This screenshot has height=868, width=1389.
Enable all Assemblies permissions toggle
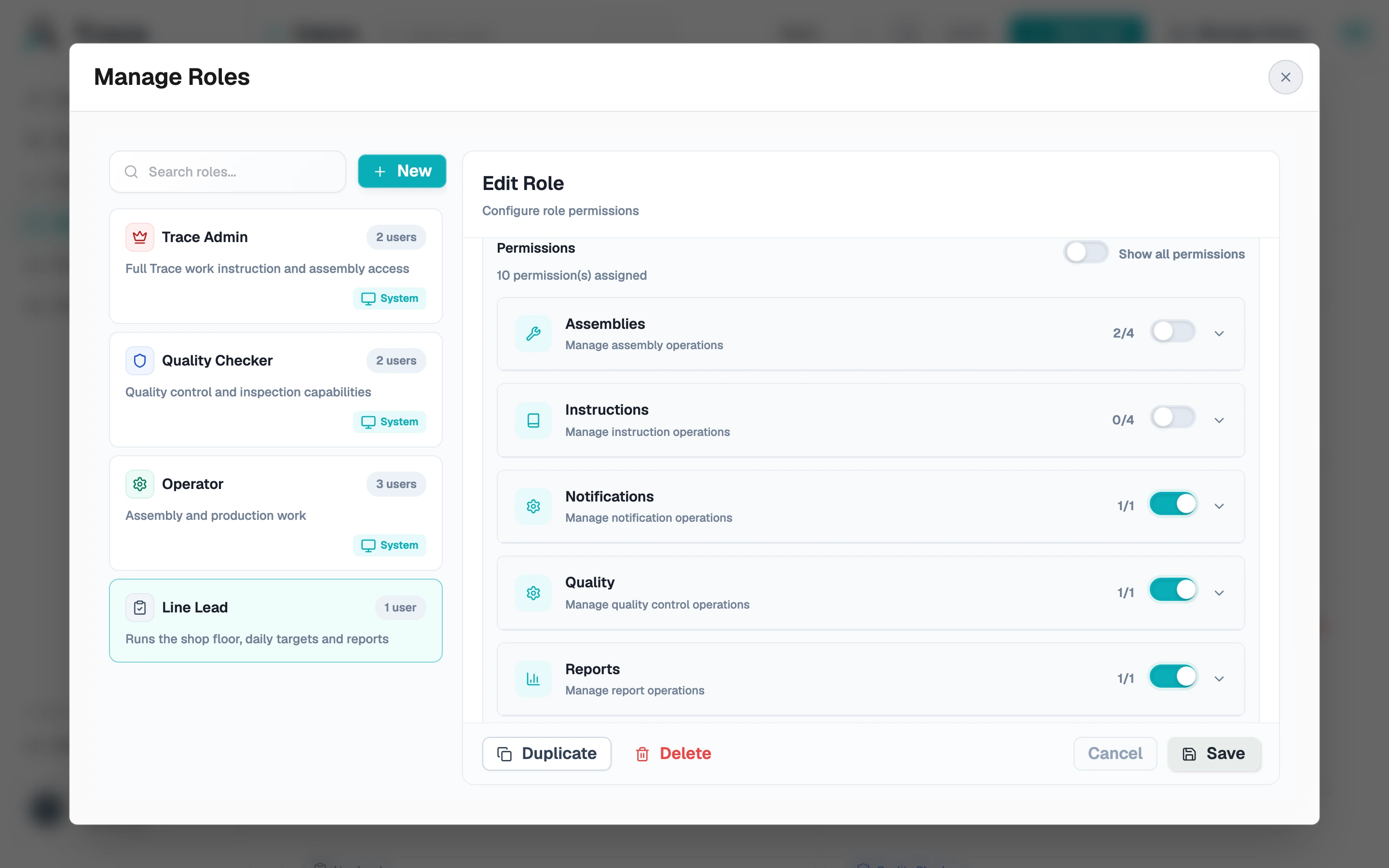point(1172,331)
